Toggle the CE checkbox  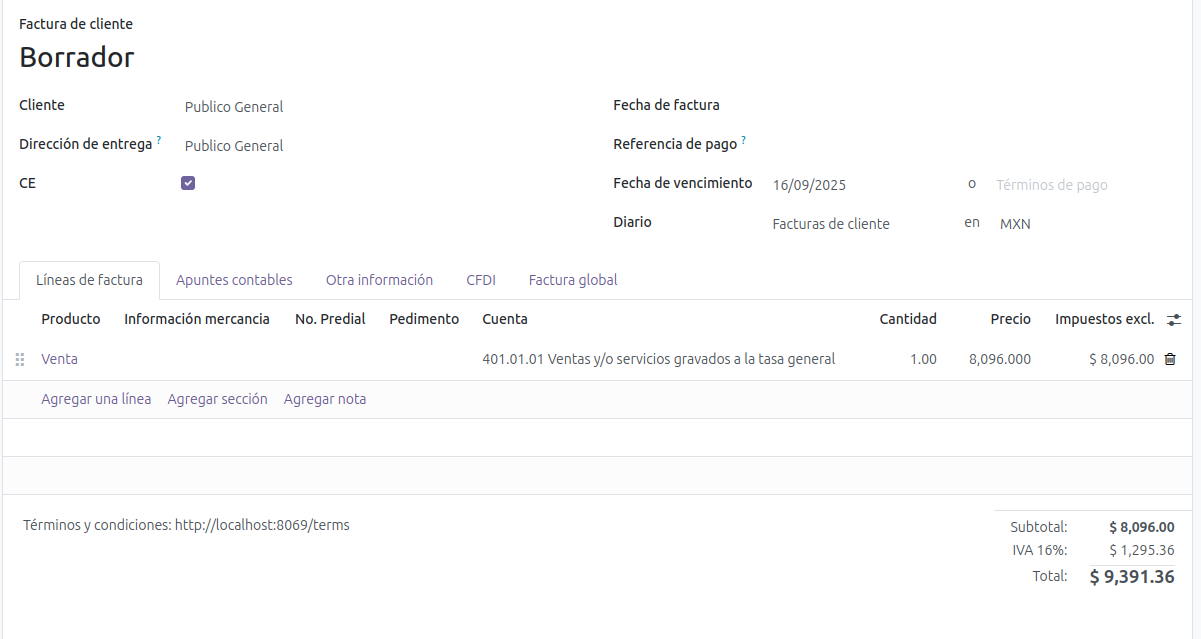[x=188, y=183]
